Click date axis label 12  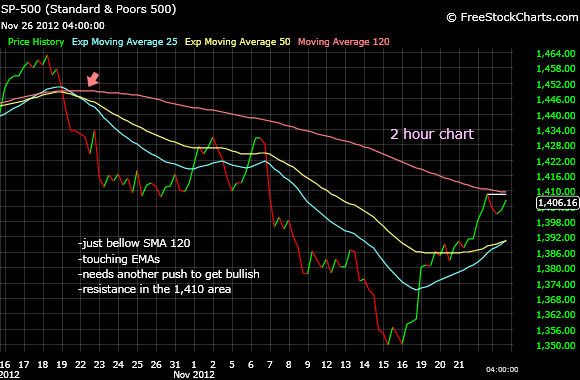coord(326,365)
